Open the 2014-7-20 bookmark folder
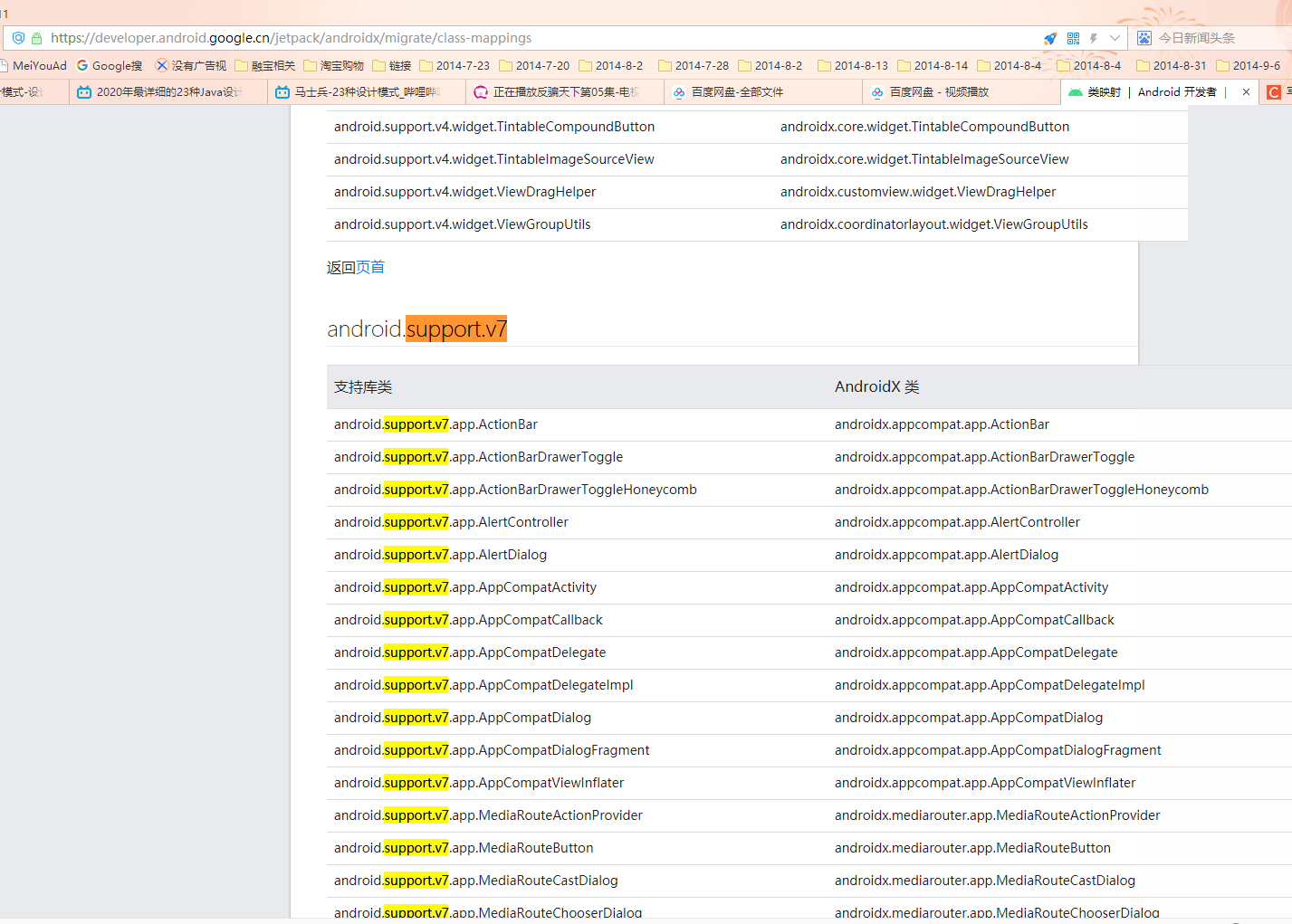Image resolution: width=1292 pixels, height=924 pixels. click(x=534, y=65)
